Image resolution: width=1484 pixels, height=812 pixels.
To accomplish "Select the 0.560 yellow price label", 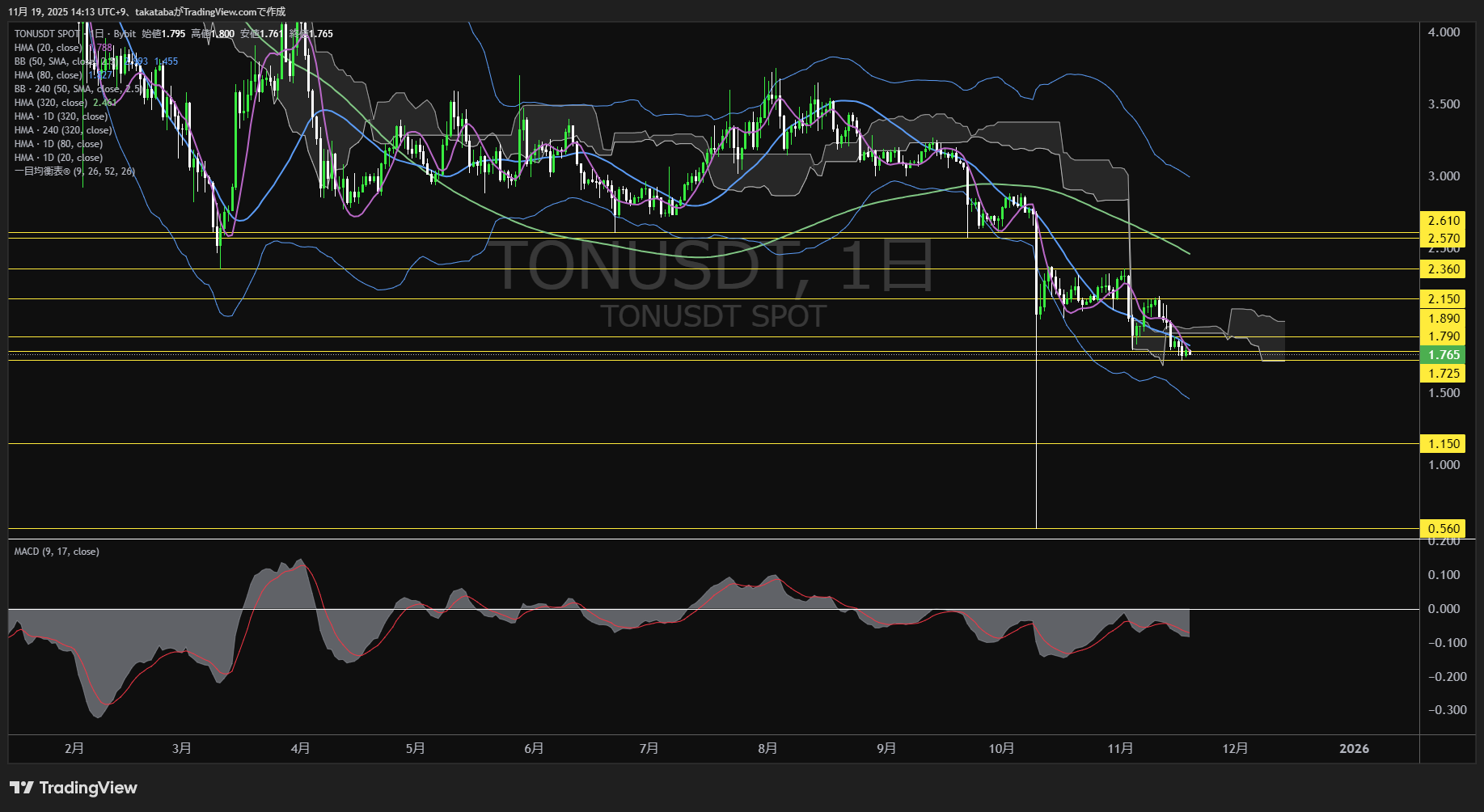I will pos(1443,529).
